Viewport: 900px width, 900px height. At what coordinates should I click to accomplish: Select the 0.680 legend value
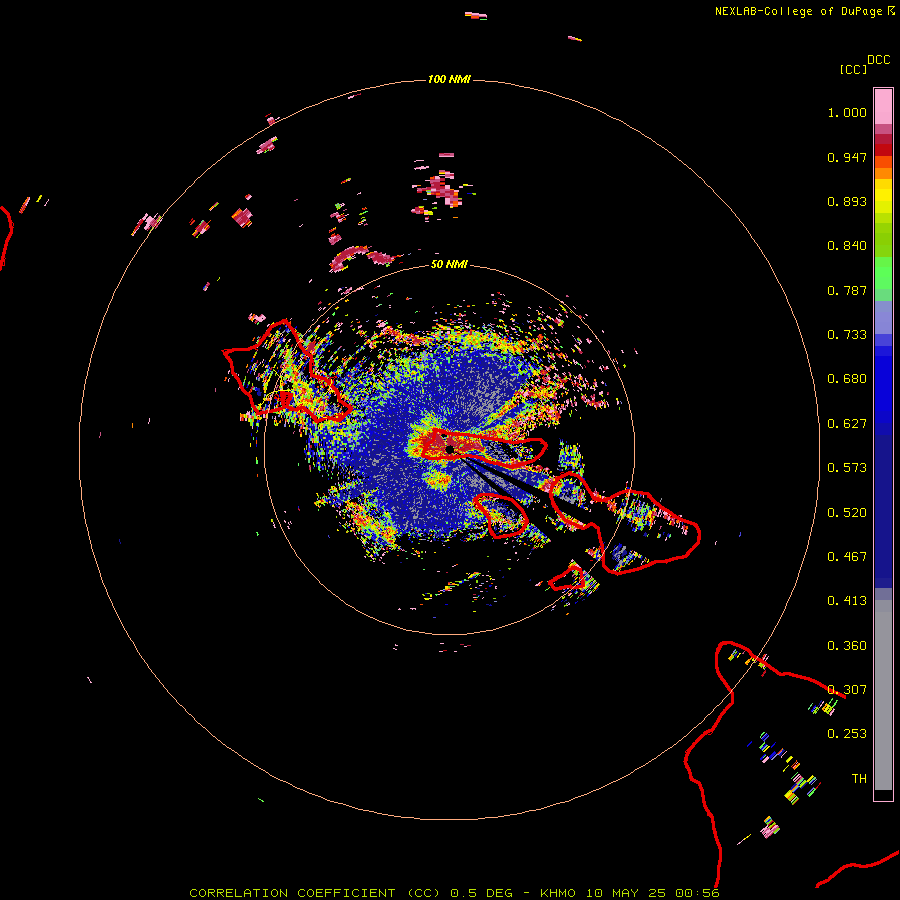pyautogui.click(x=847, y=379)
